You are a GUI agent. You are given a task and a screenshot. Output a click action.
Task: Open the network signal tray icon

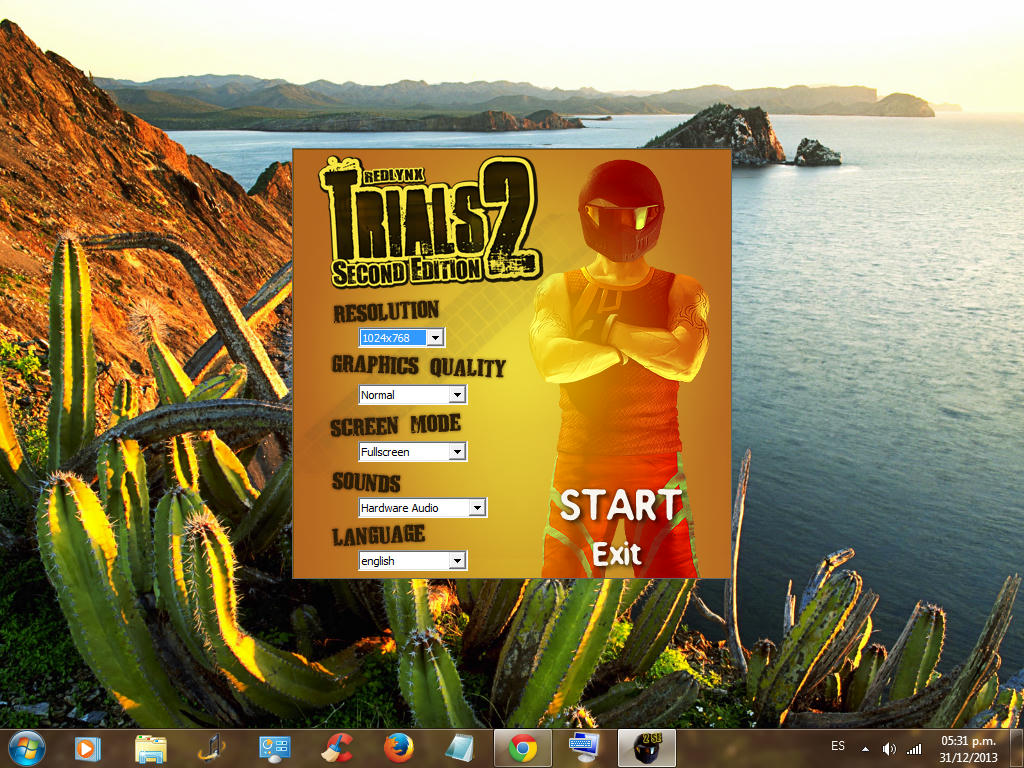coord(914,748)
